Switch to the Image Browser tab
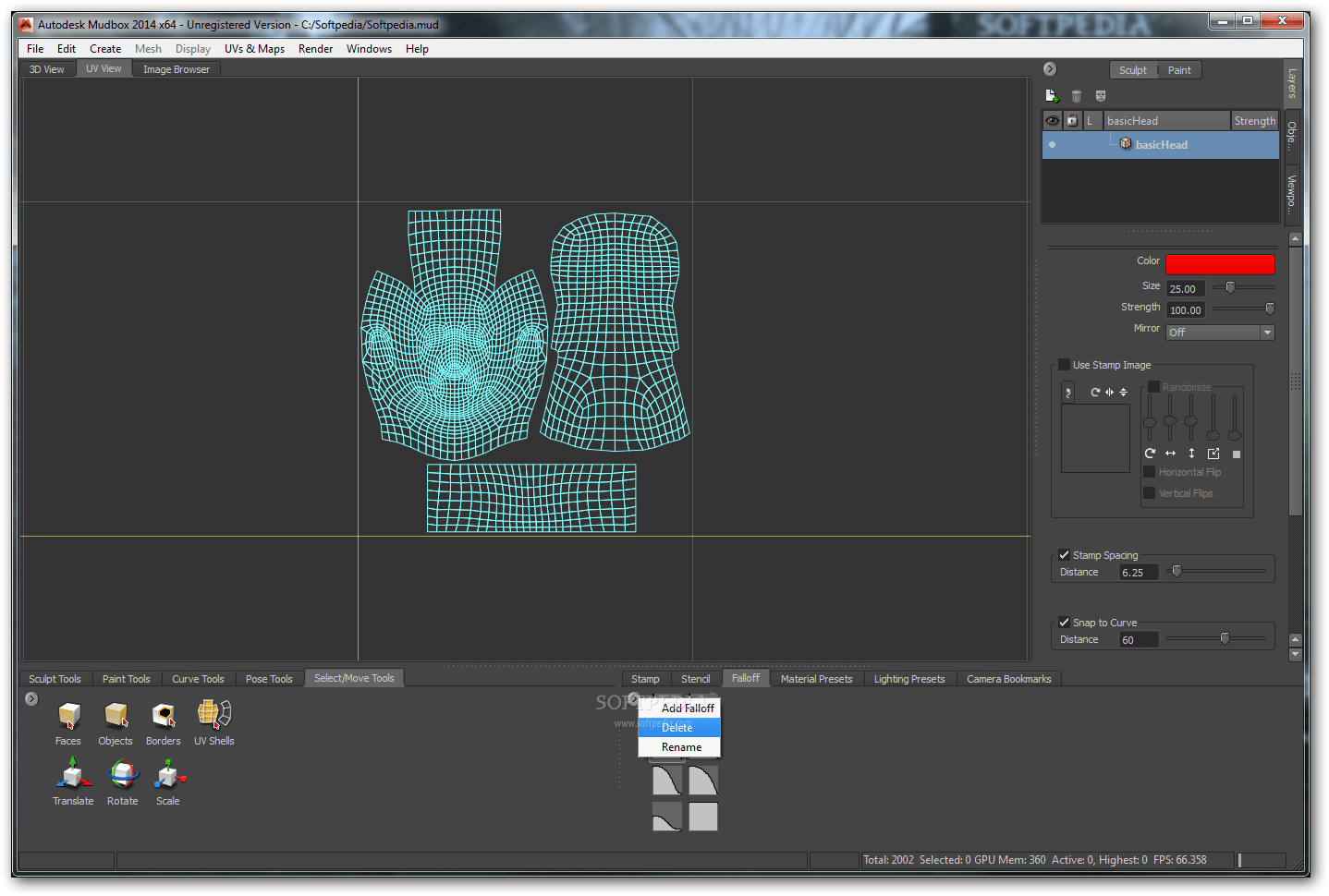 point(177,69)
